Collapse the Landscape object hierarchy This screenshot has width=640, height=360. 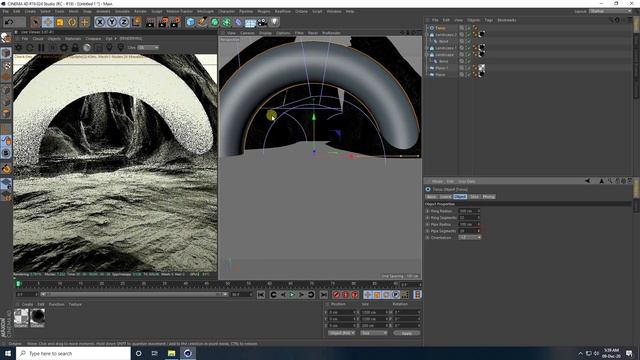click(x=427, y=55)
